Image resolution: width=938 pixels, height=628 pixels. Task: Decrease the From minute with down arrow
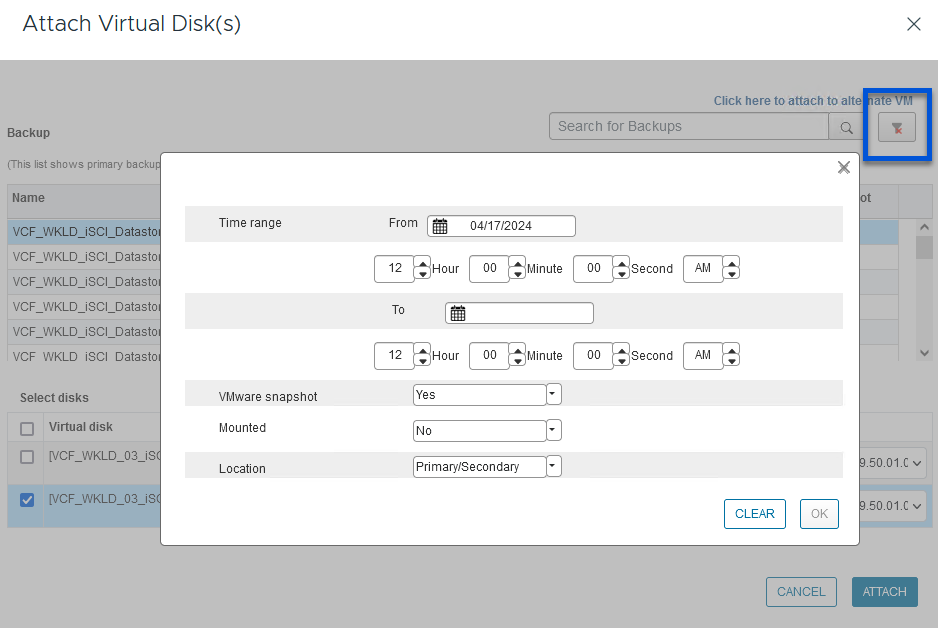(x=517, y=274)
